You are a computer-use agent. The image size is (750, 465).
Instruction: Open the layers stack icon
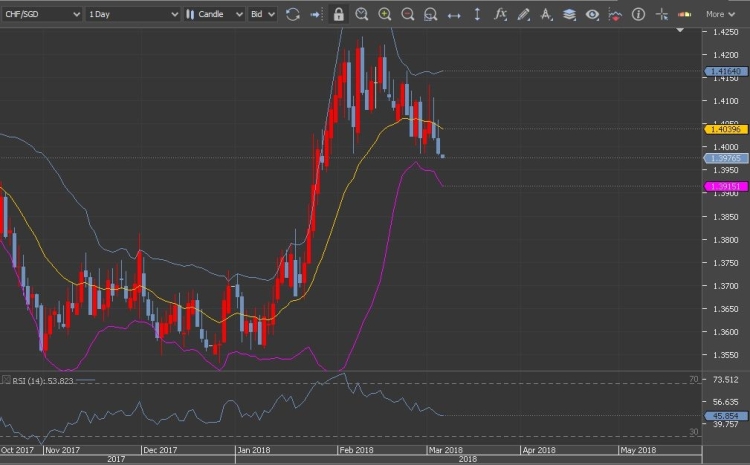569,14
